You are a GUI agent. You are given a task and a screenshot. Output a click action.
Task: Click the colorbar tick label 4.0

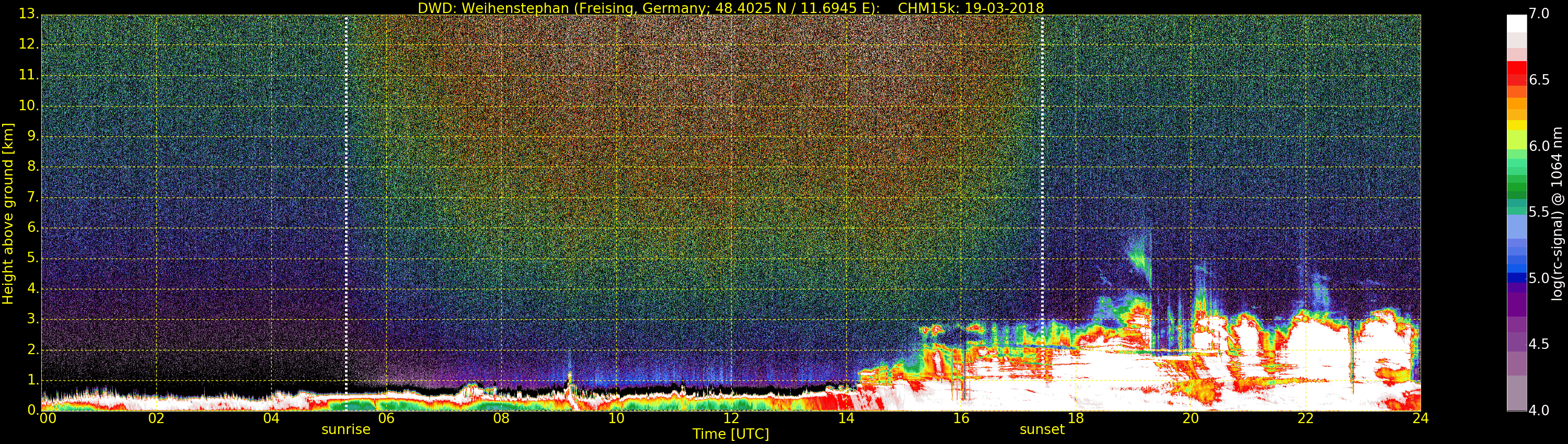(x=1539, y=411)
